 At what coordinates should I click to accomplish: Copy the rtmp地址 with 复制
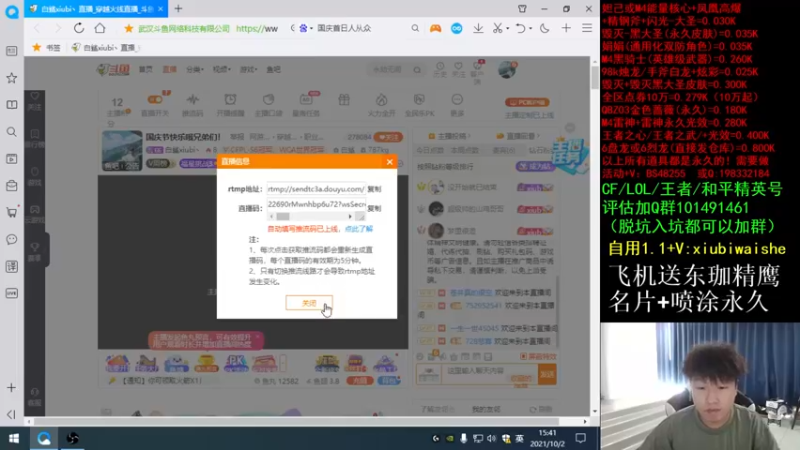(374, 189)
